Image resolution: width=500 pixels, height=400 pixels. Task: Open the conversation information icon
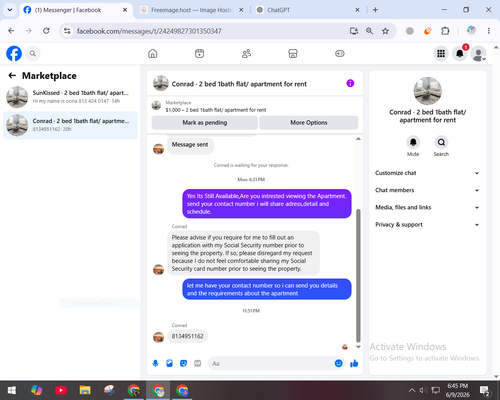coord(350,83)
